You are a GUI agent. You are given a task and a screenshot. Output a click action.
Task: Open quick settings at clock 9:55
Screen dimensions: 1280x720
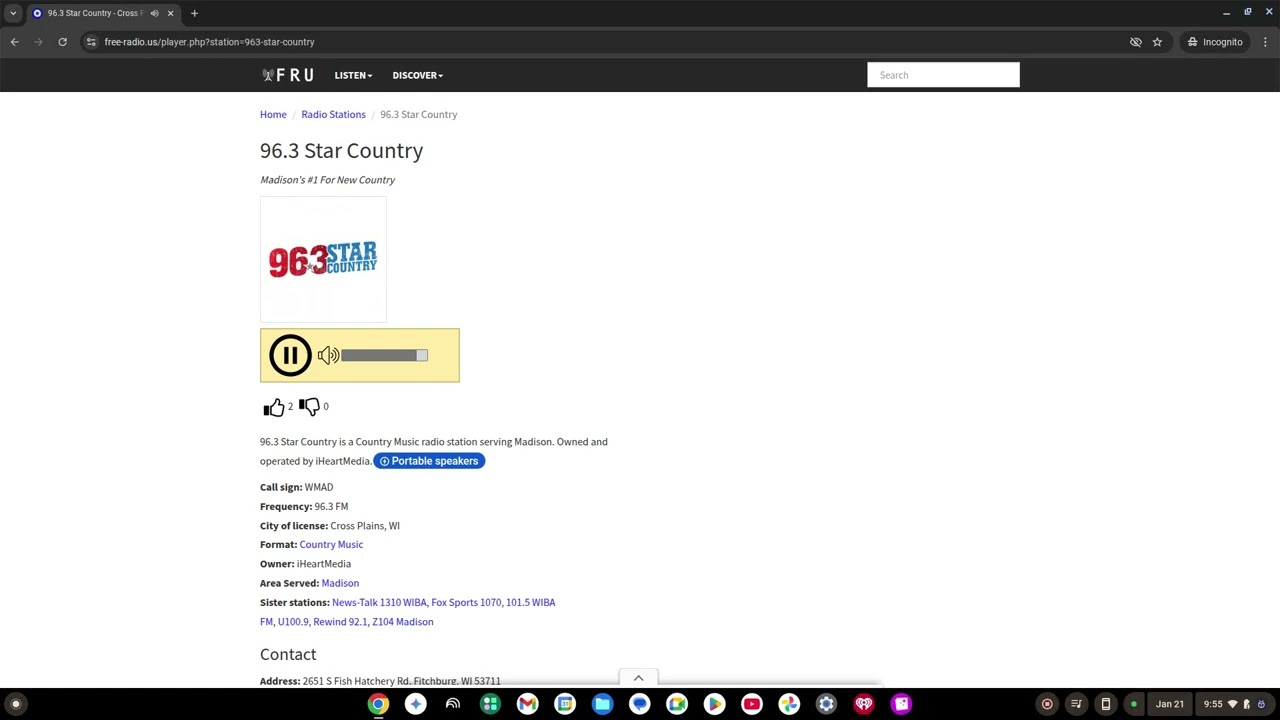1236,704
